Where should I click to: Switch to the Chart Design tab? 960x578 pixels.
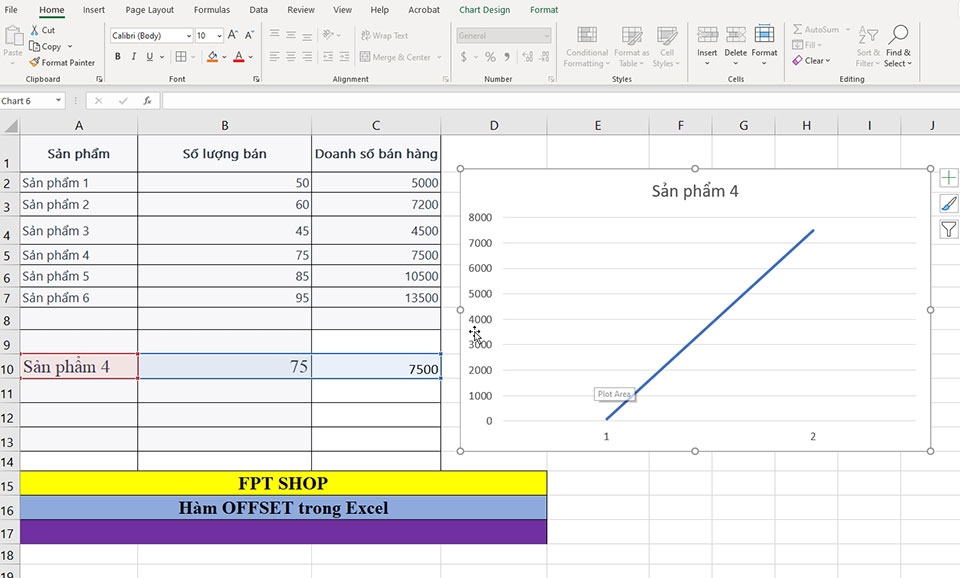(484, 10)
